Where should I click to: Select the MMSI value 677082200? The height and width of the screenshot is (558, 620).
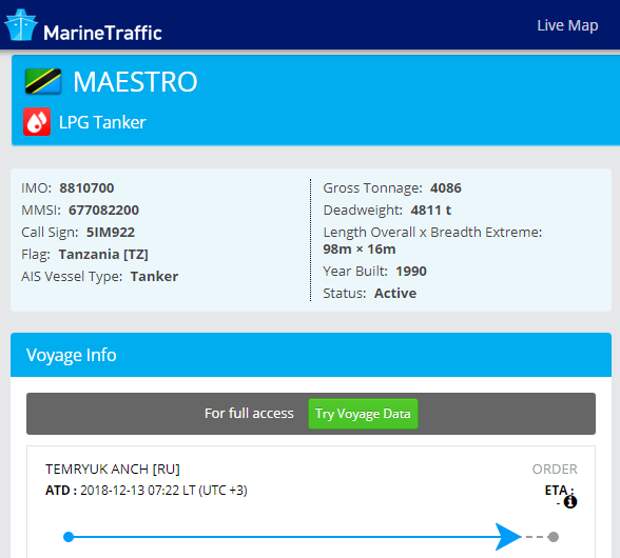[104, 210]
